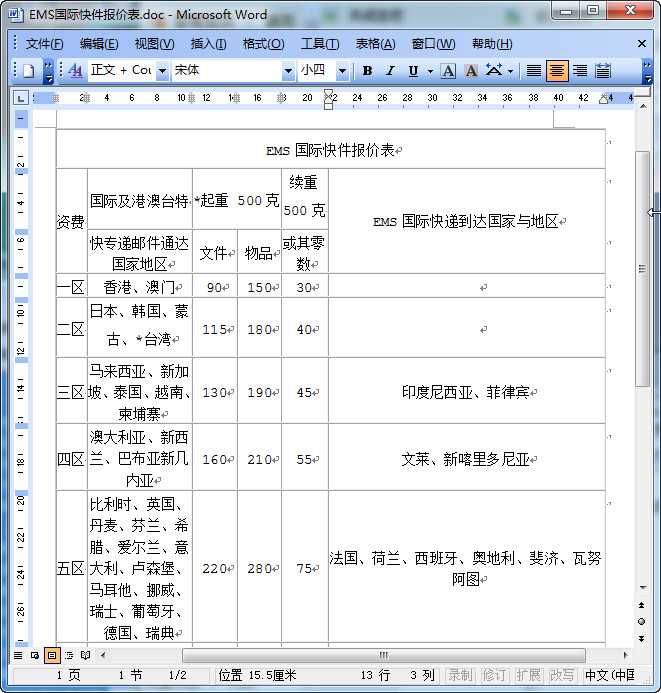This screenshot has height=693, width=661.
Task: Click the New Blank Document icon
Action: click(x=29, y=71)
